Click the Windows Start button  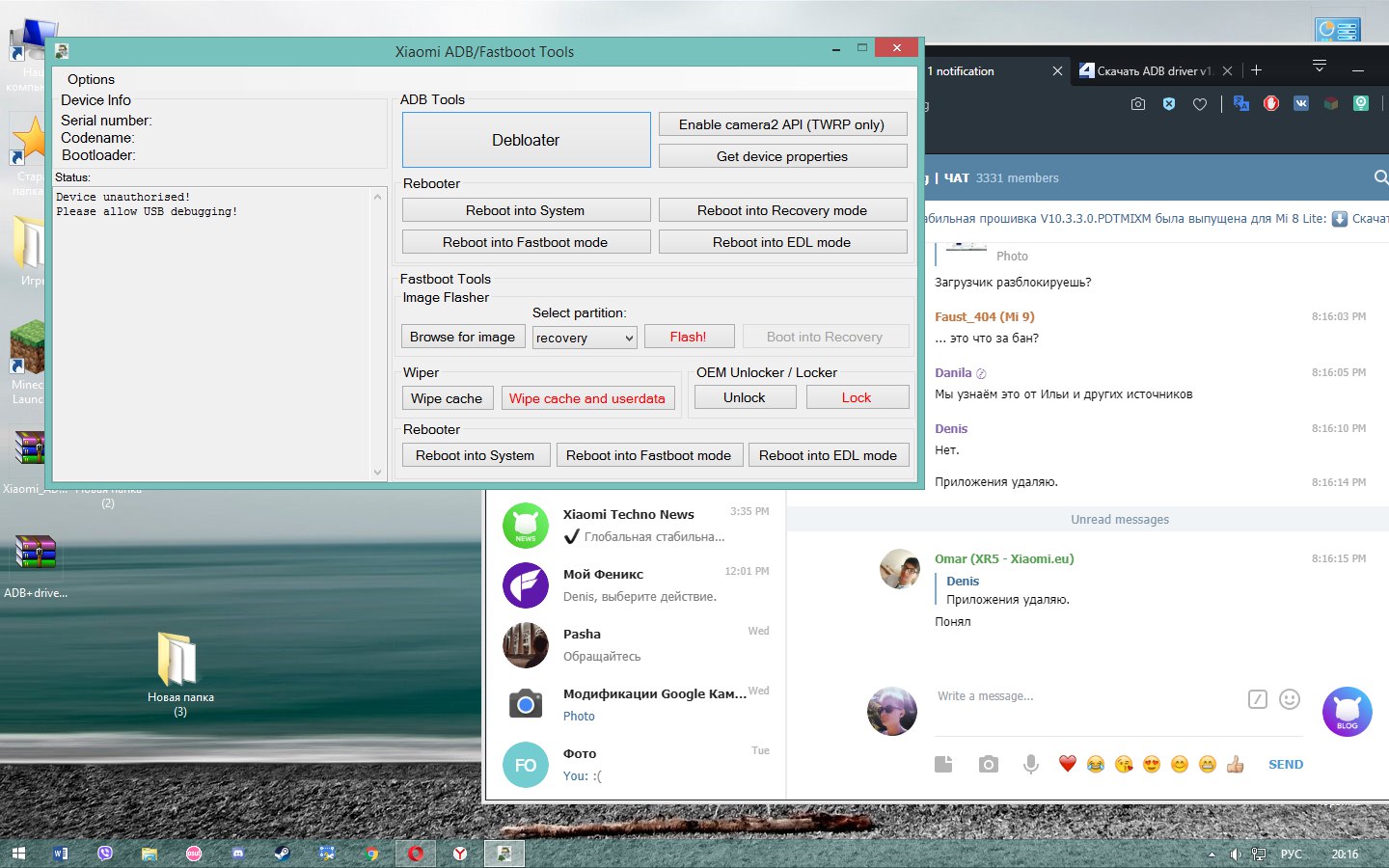point(17,854)
